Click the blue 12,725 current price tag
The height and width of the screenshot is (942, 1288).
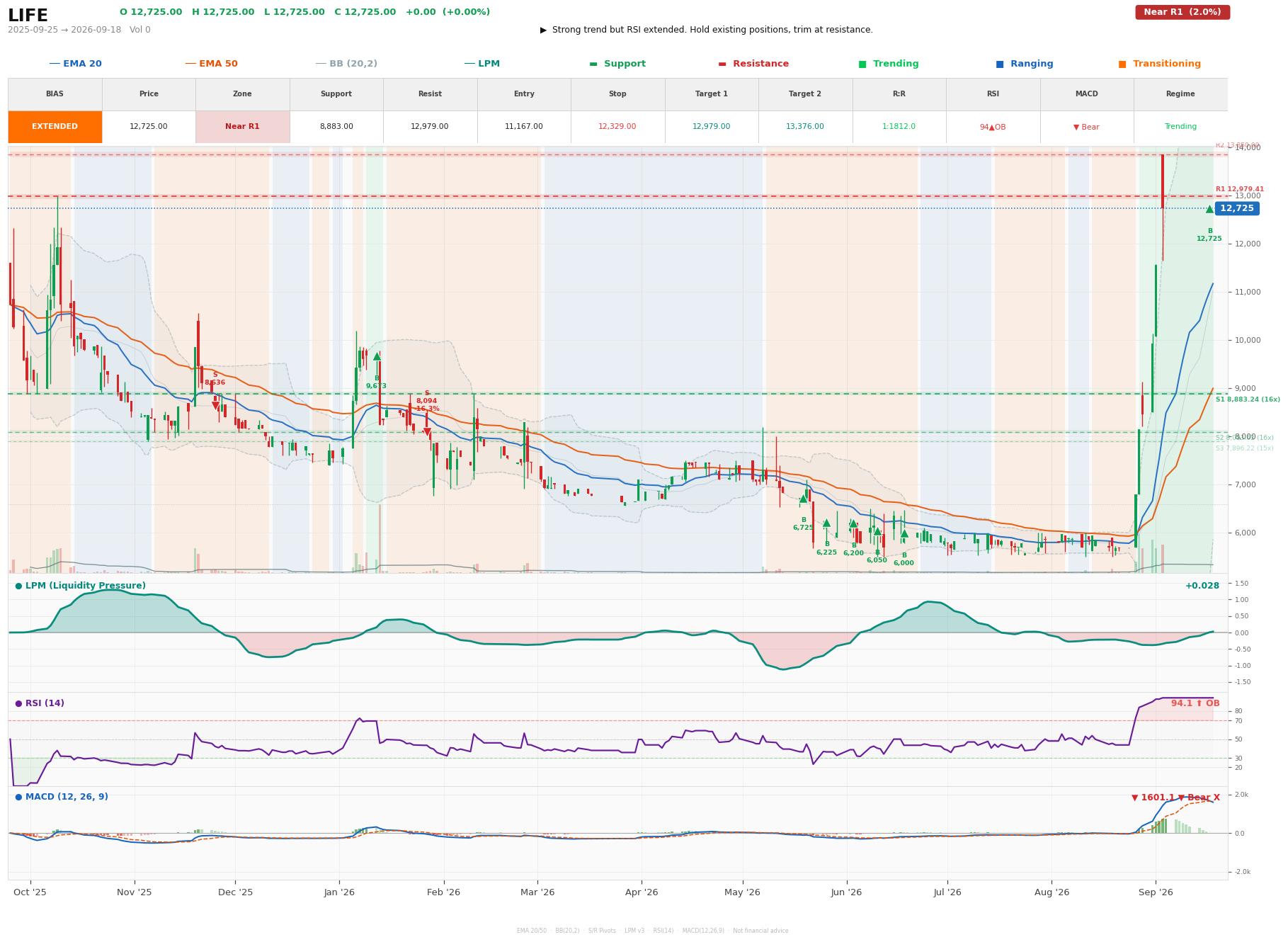[1237, 208]
